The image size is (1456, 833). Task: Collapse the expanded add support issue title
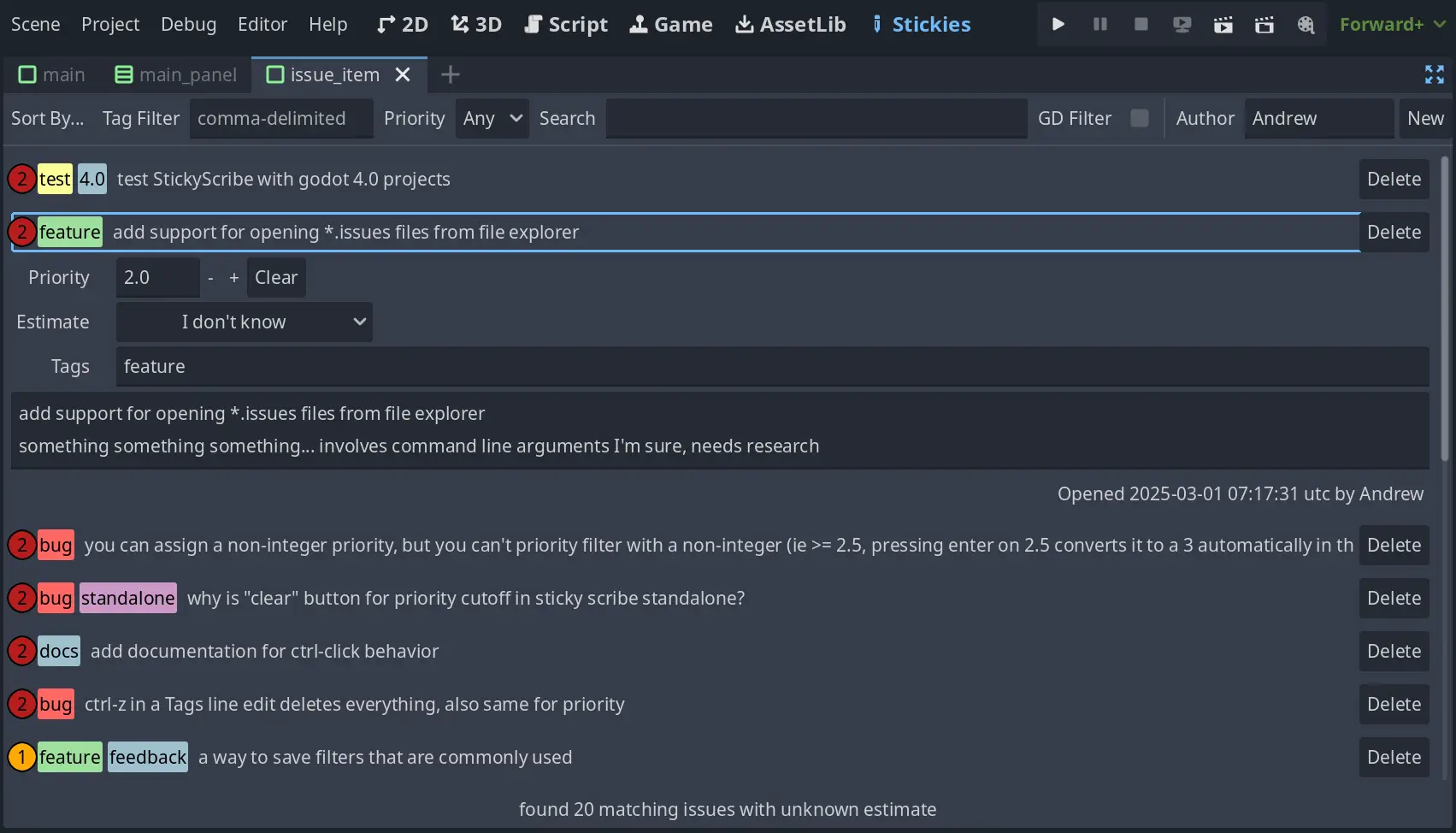(345, 232)
